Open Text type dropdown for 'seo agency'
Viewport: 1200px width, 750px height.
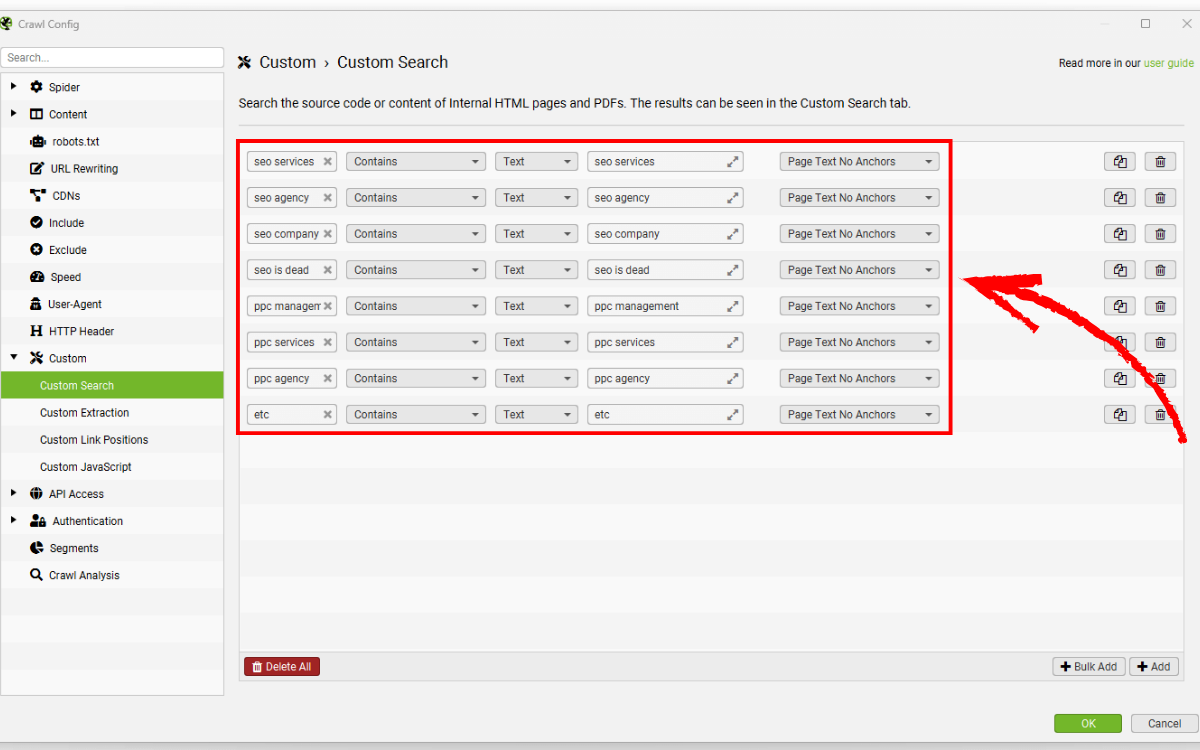tap(536, 198)
